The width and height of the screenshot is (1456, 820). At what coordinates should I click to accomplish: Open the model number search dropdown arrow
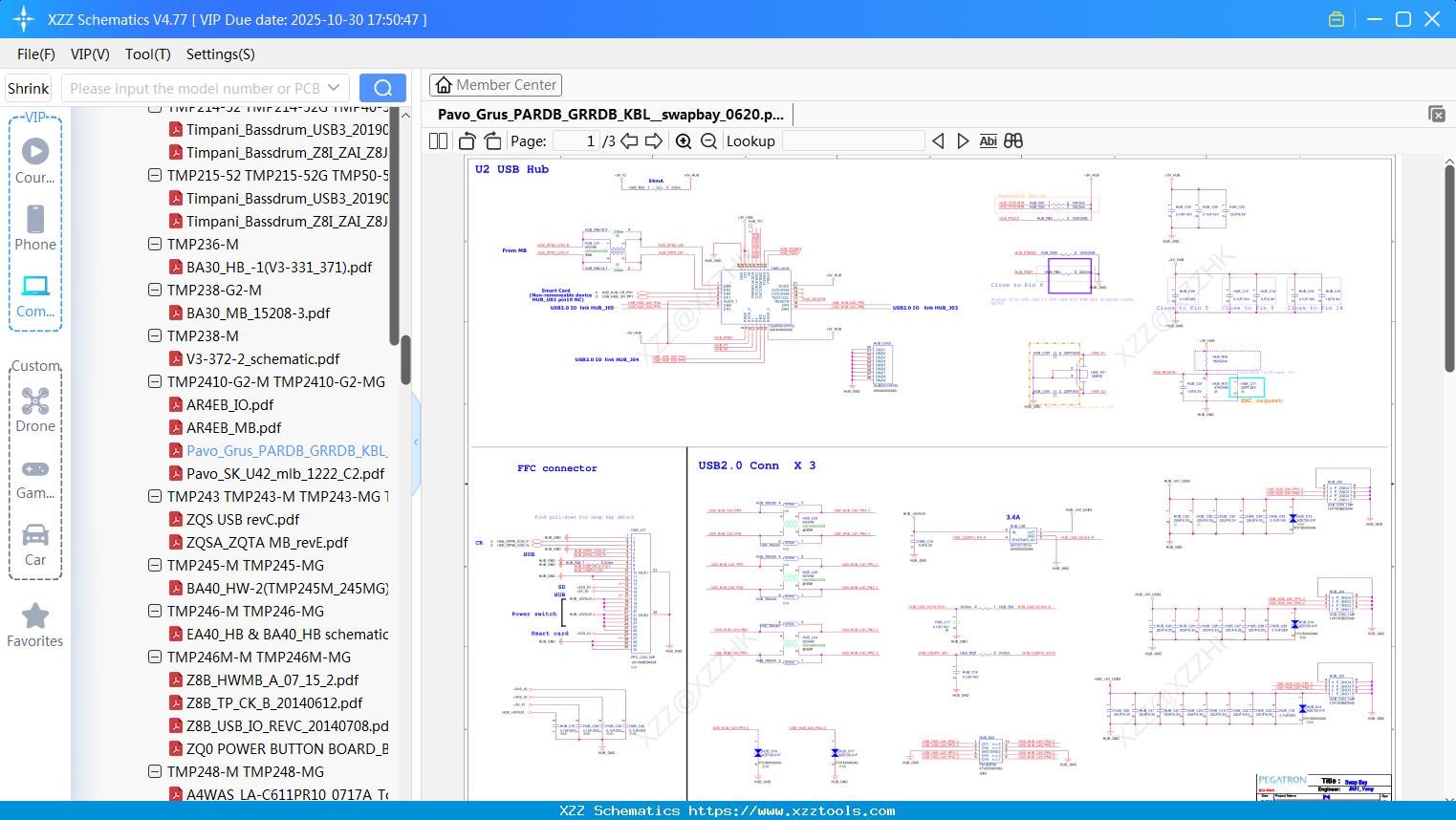[334, 88]
